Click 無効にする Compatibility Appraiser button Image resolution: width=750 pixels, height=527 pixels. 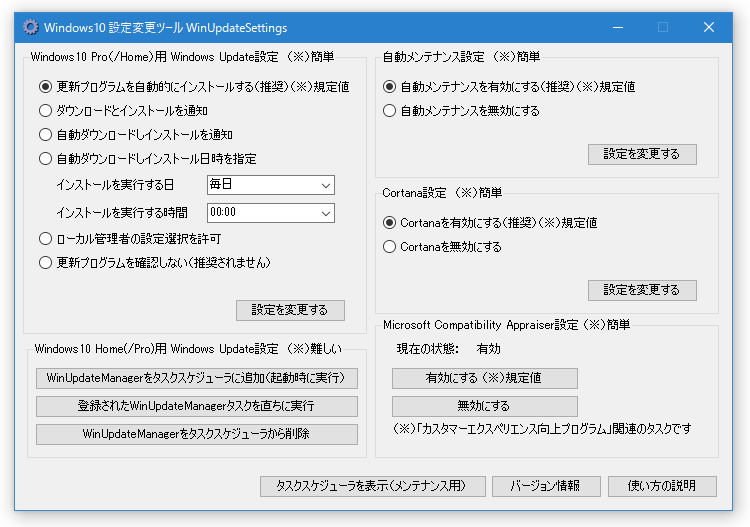(x=485, y=406)
